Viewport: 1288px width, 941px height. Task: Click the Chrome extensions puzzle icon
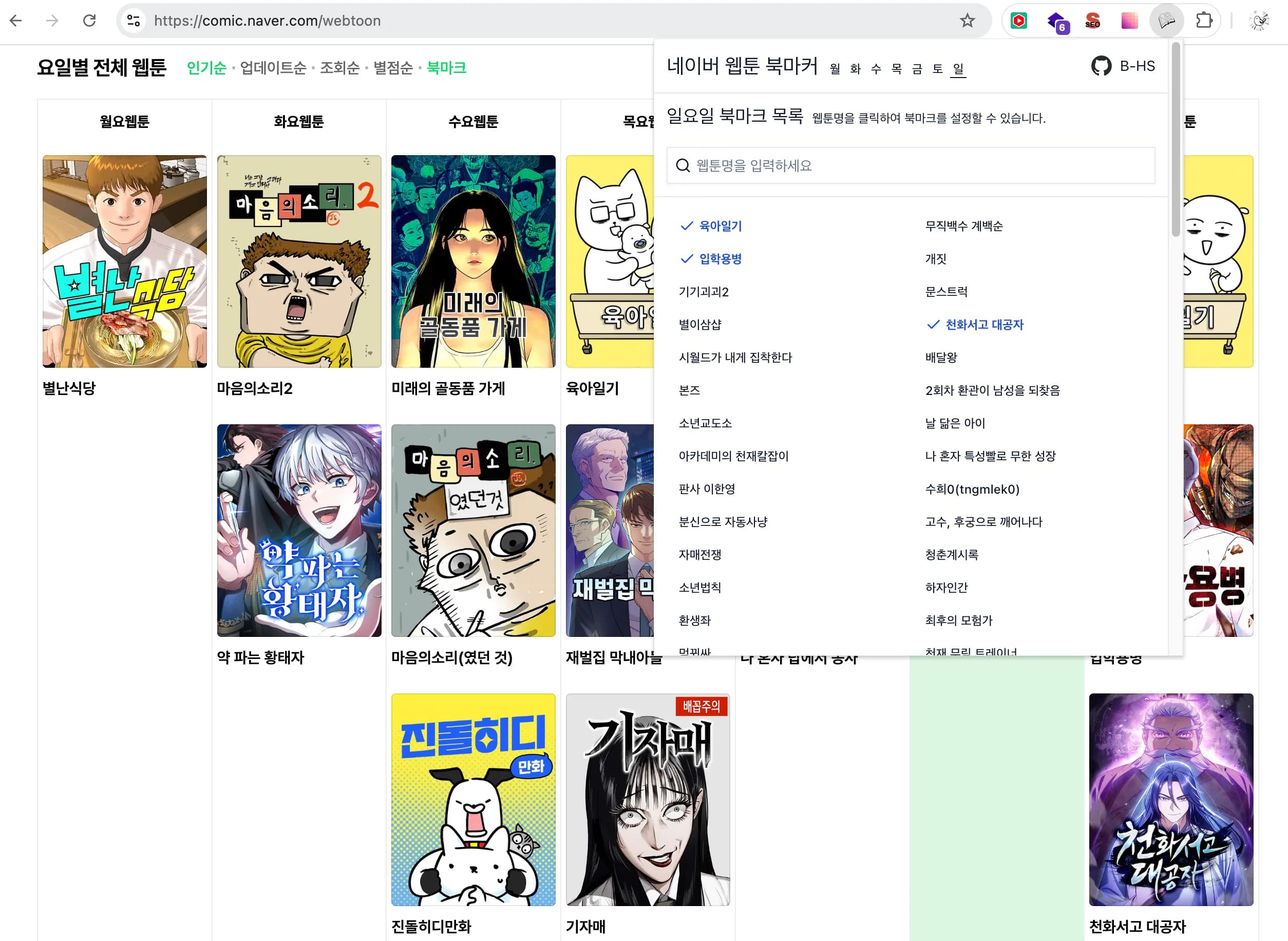point(1204,20)
